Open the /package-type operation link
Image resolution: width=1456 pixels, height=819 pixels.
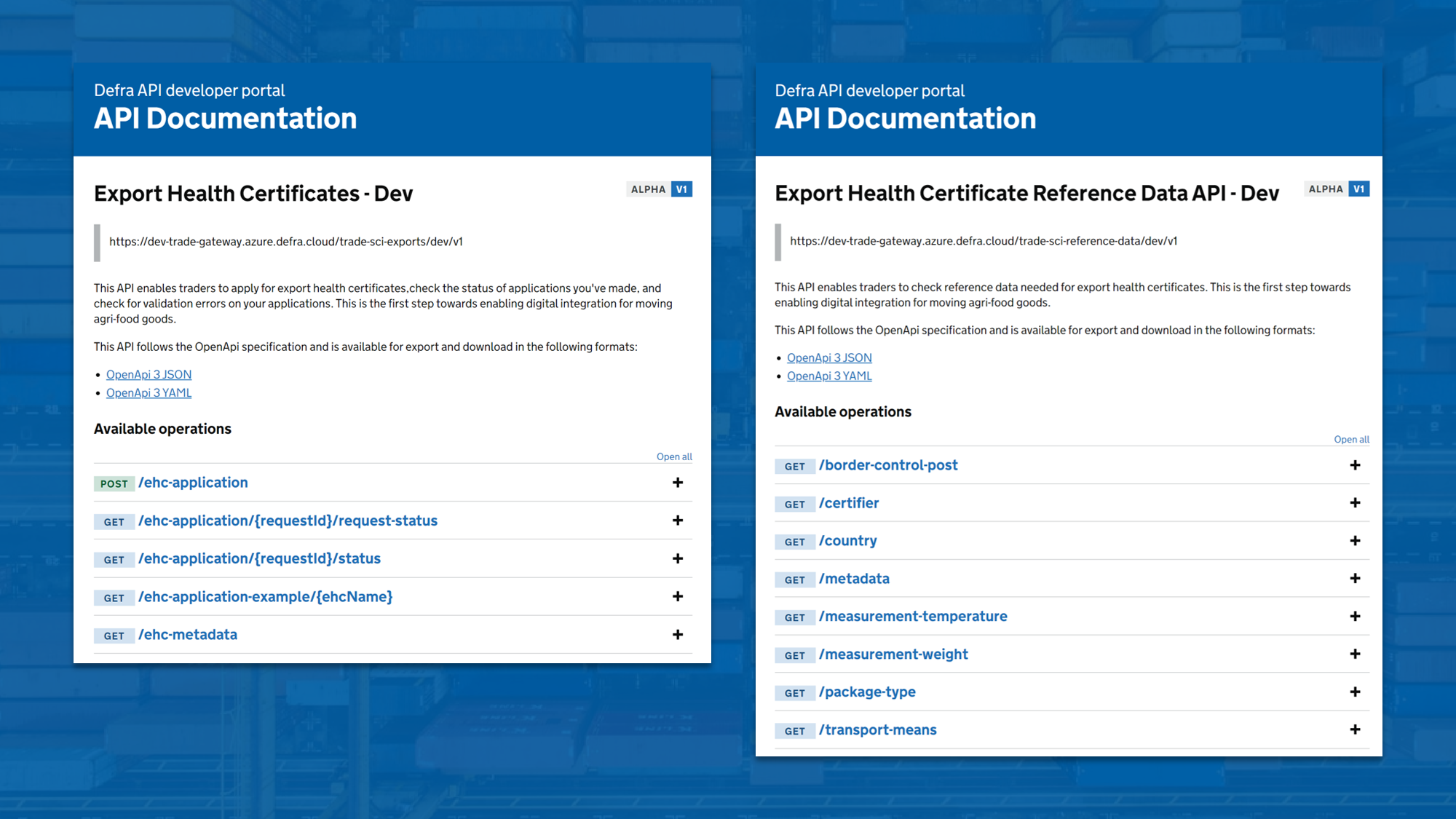(x=867, y=692)
